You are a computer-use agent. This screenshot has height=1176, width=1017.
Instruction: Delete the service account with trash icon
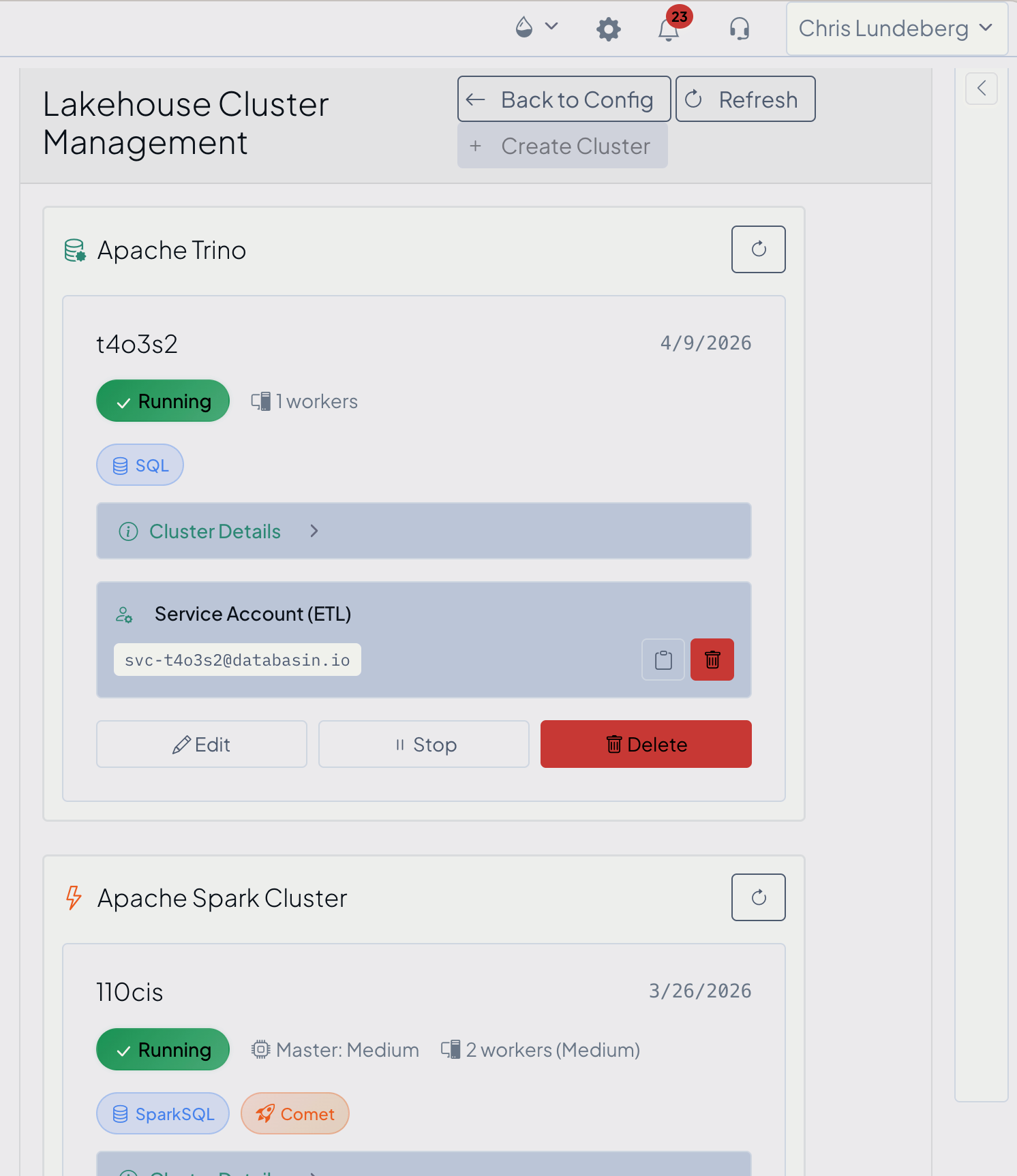(712, 660)
